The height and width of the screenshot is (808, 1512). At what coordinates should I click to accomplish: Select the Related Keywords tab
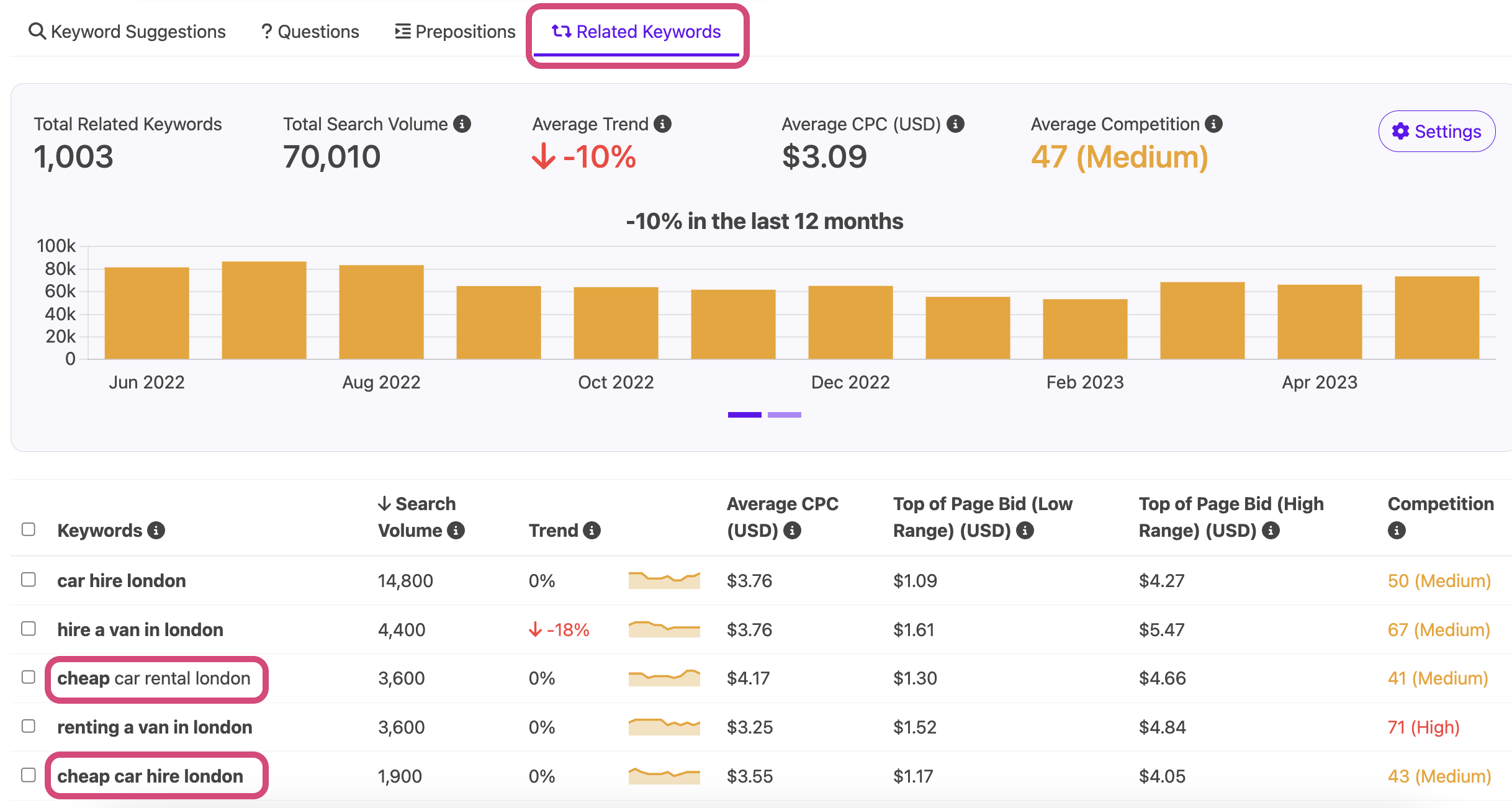tap(636, 32)
